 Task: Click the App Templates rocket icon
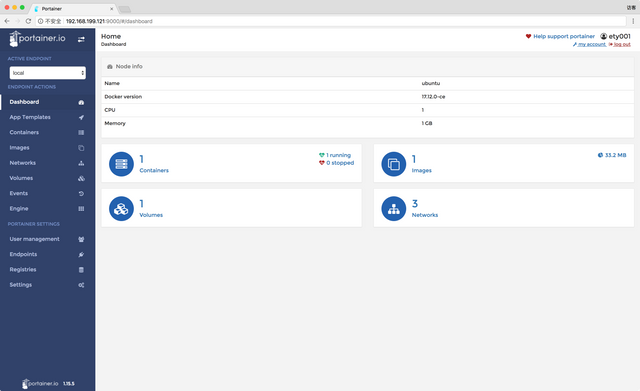coord(81,118)
